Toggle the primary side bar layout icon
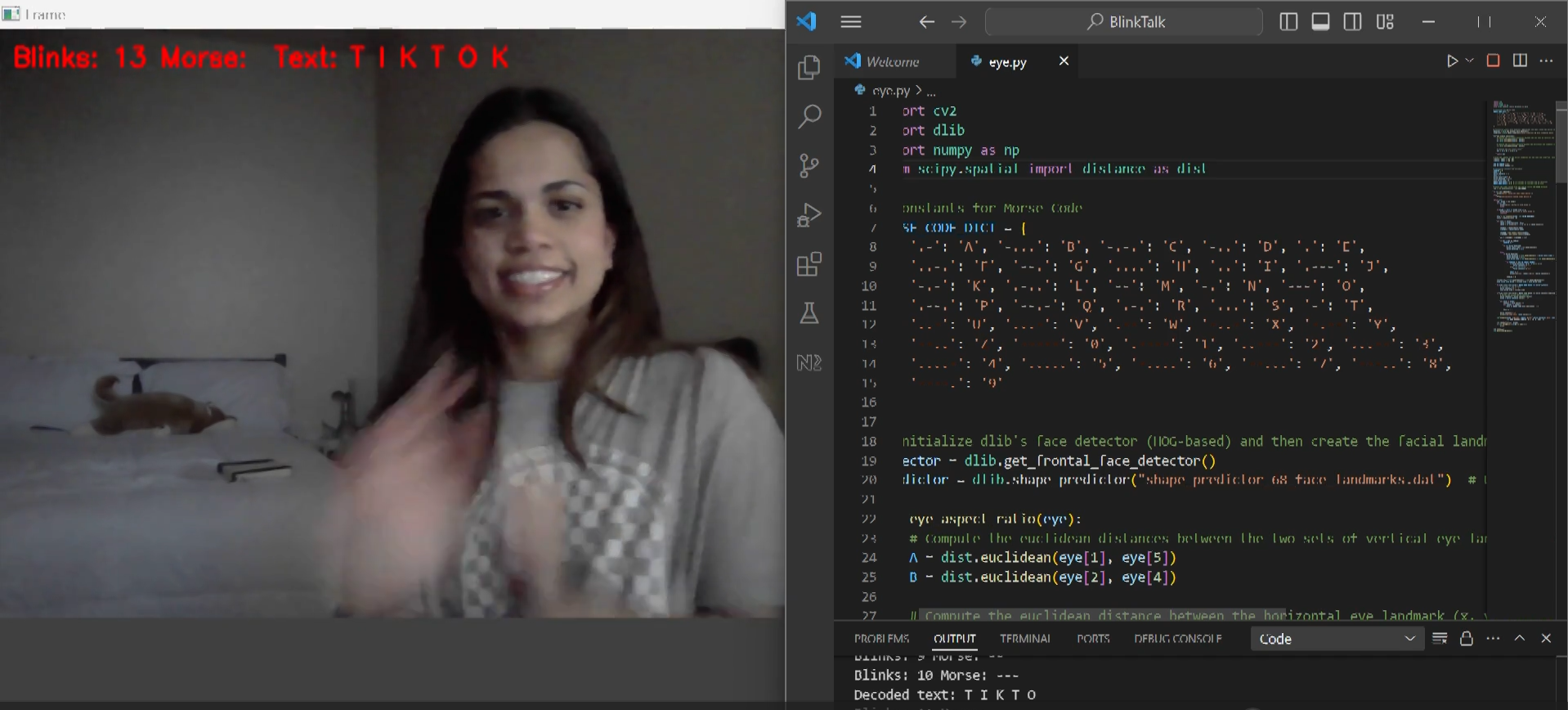The width and height of the screenshot is (1568, 710). 1288,22
